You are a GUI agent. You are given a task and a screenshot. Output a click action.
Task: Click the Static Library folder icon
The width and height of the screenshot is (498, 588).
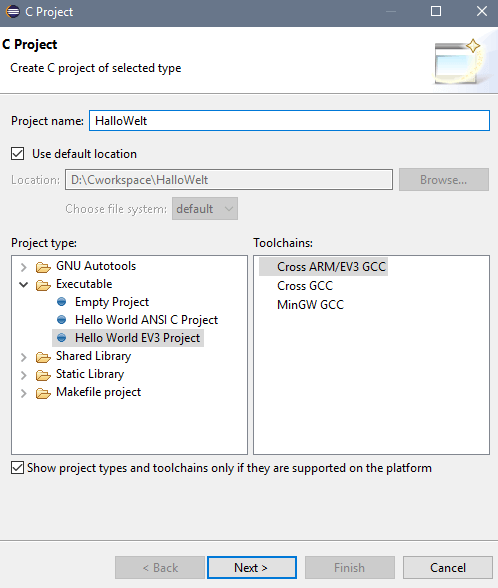coord(43,375)
